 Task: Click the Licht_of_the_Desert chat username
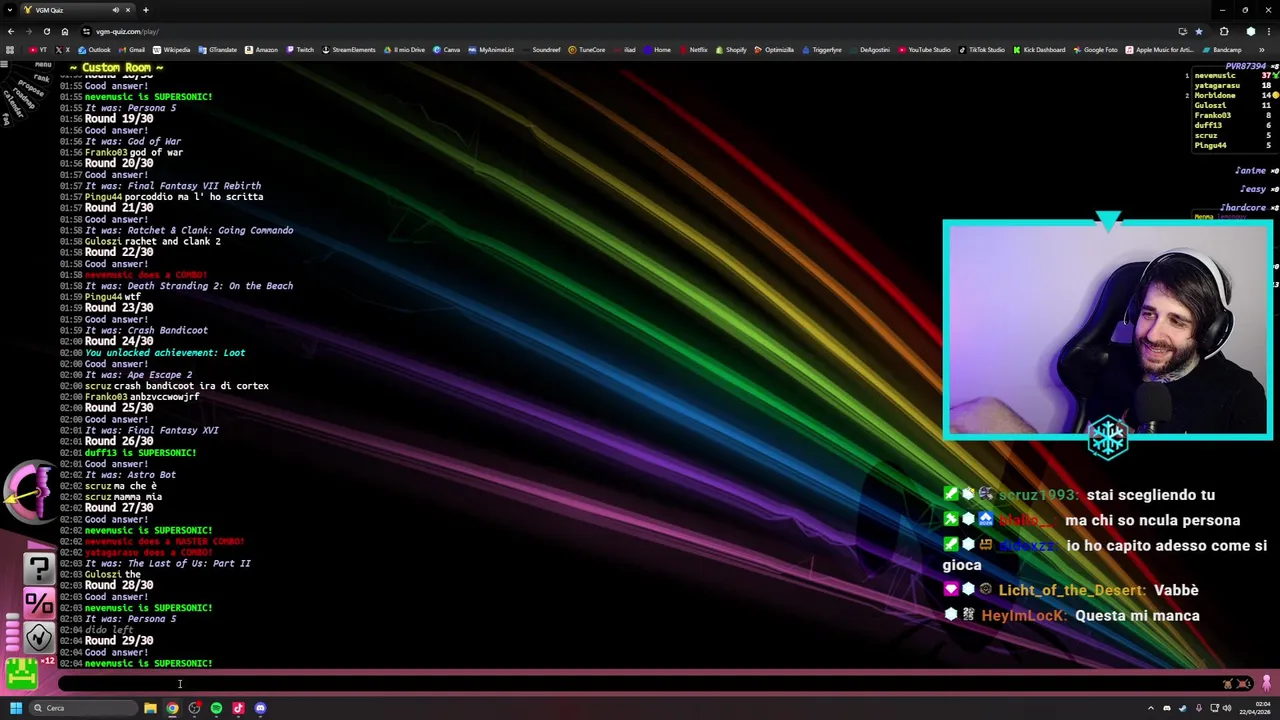click(1071, 590)
